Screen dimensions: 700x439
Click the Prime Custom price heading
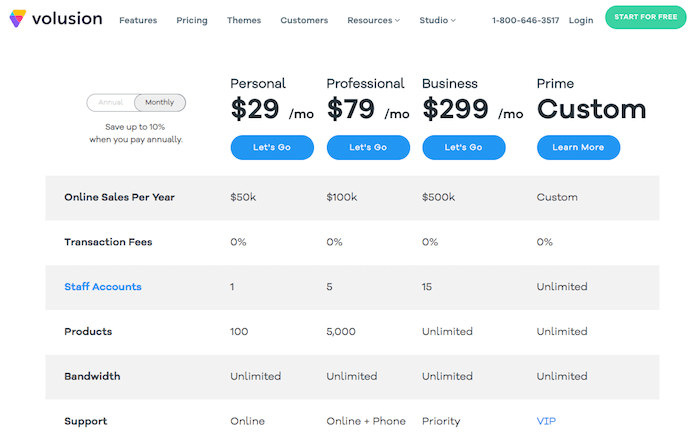[591, 109]
